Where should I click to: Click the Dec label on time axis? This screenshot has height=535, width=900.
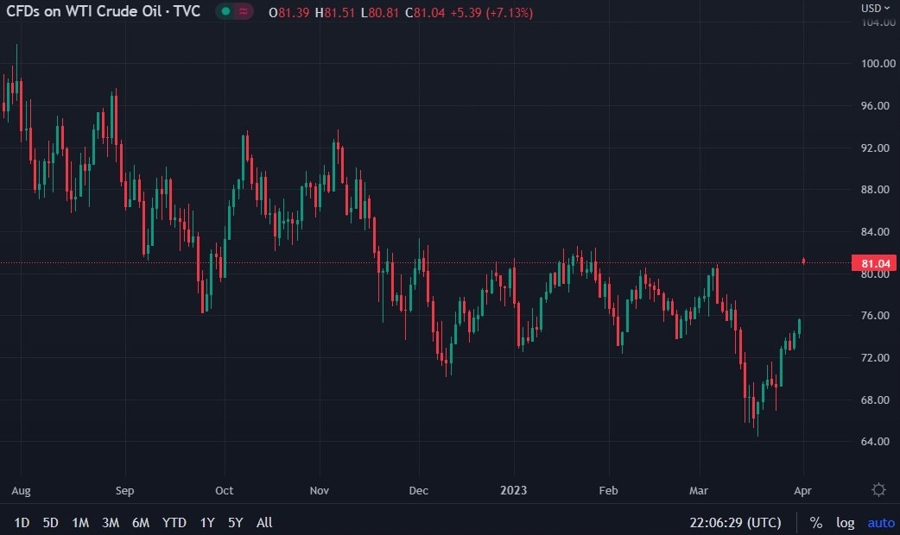point(418,491)
